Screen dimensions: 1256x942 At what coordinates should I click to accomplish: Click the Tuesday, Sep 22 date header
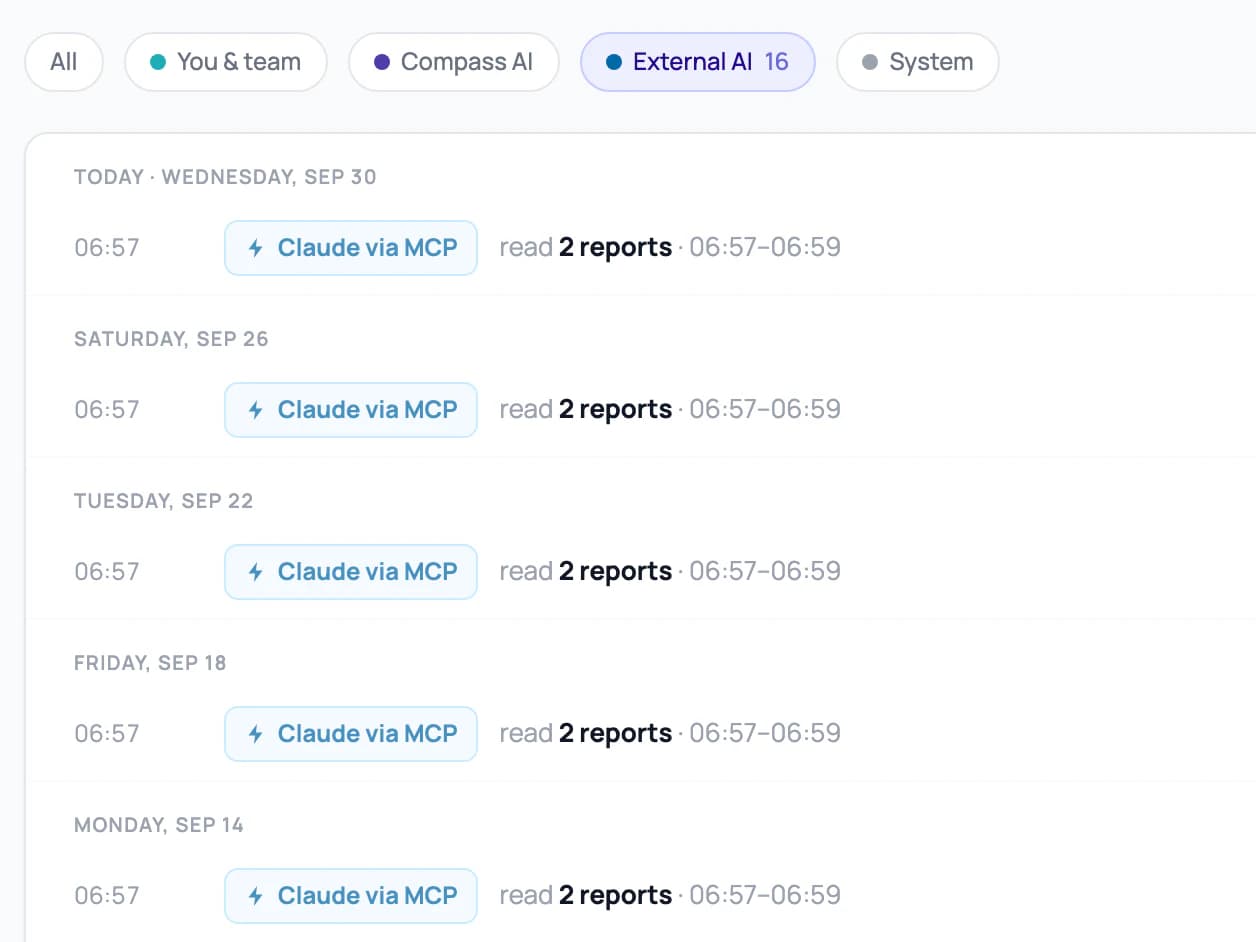(x=164, y=501)
